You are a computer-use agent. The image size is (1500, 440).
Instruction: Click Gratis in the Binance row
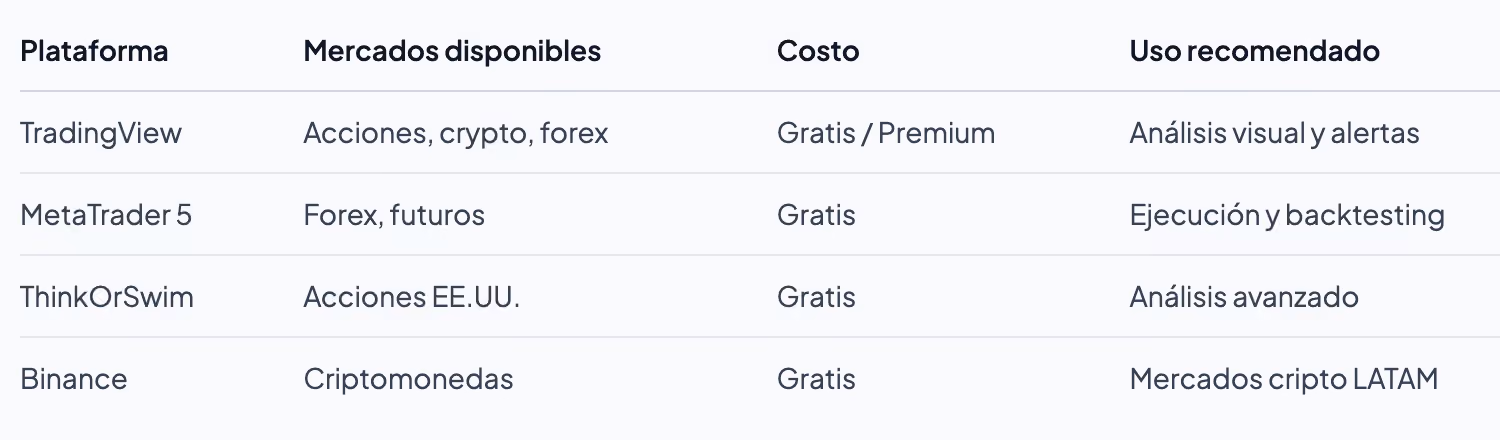pyautogui.click(x=816, y=379)
